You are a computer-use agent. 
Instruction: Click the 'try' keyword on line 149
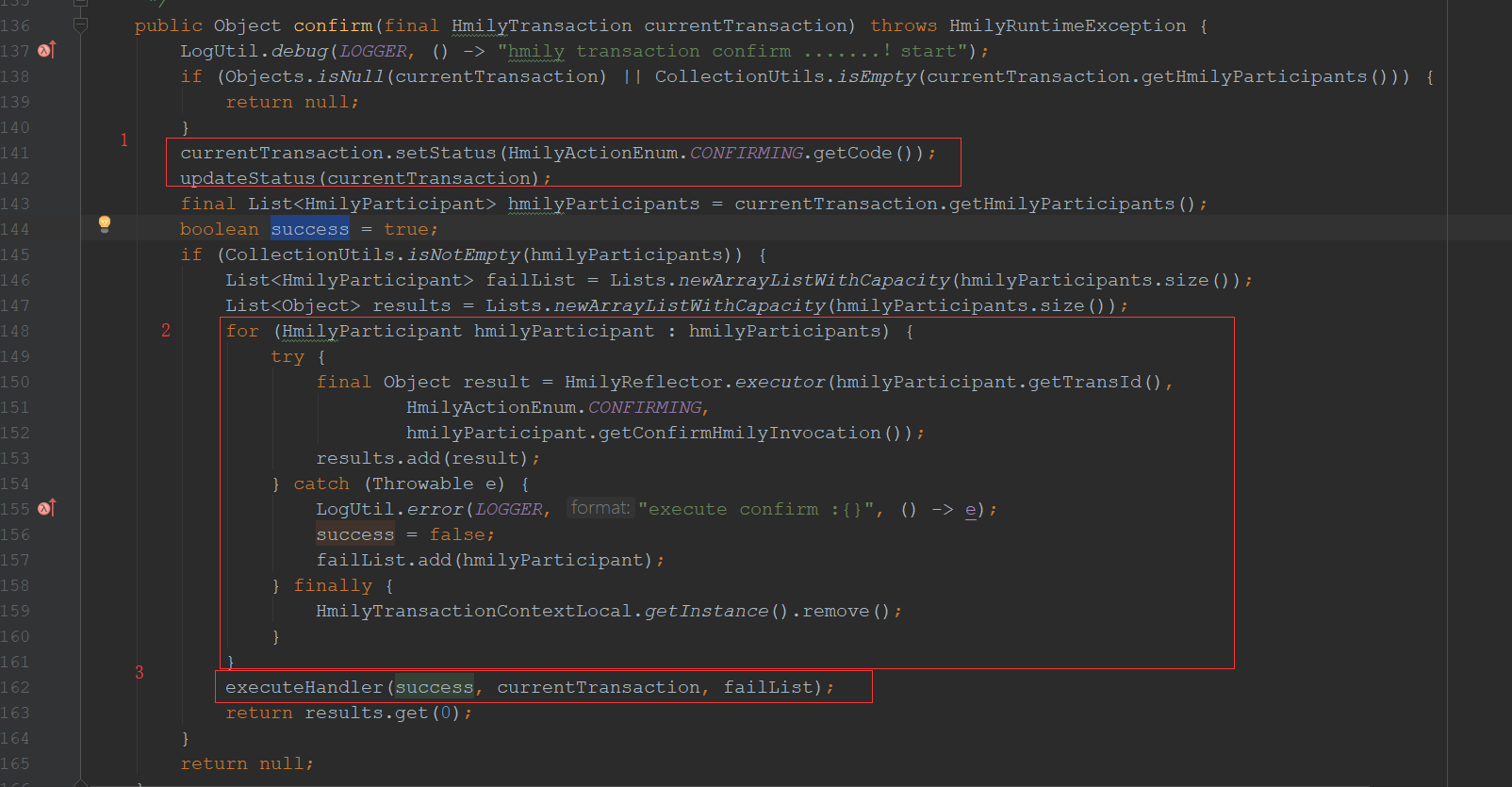[288, 356]
